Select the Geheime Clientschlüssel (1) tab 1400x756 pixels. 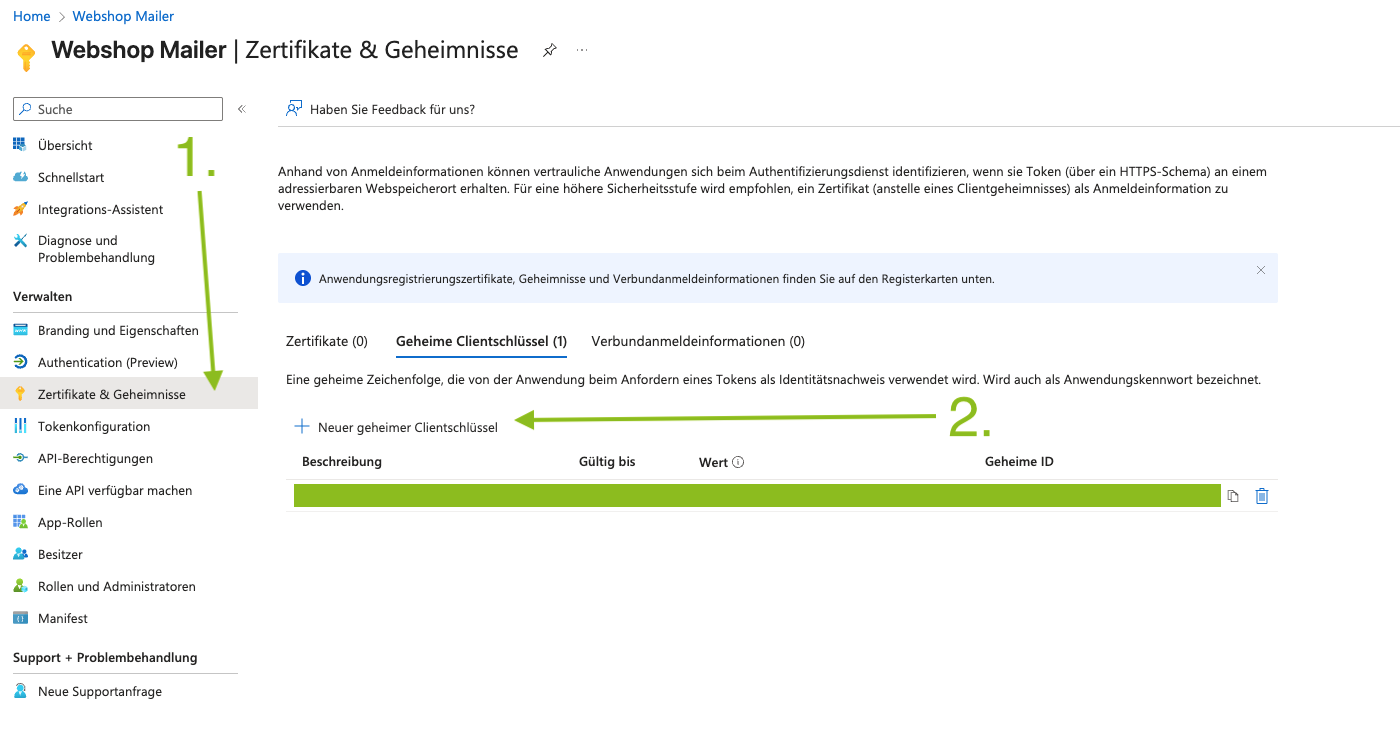(x=481, y=341)
